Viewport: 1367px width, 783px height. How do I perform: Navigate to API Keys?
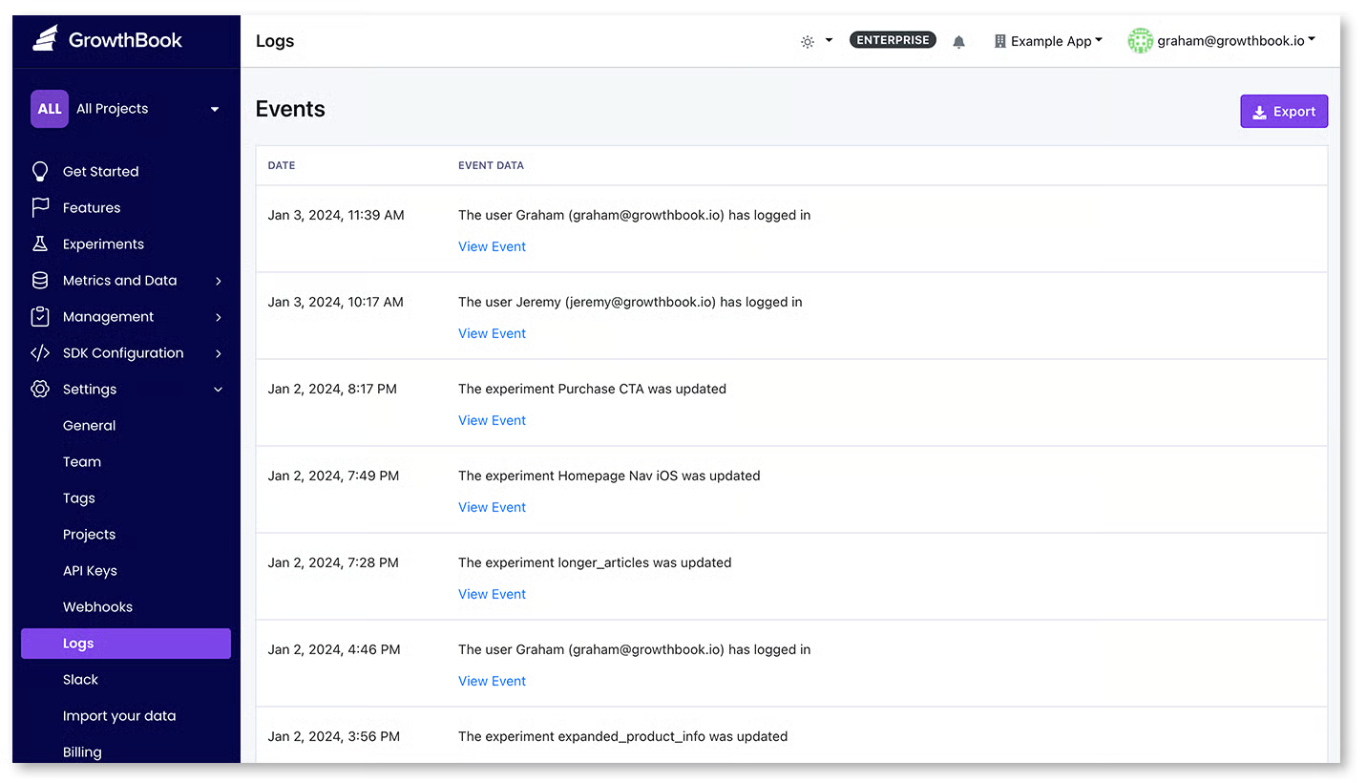point(90,571)
